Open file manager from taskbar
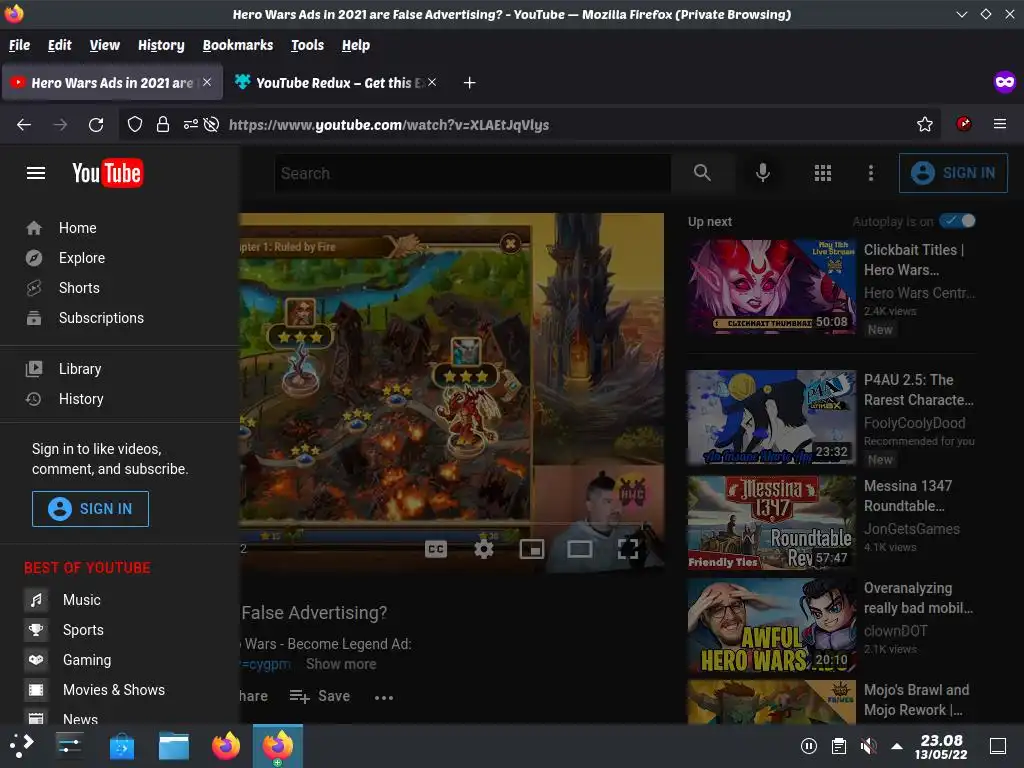 pos(174,746)
